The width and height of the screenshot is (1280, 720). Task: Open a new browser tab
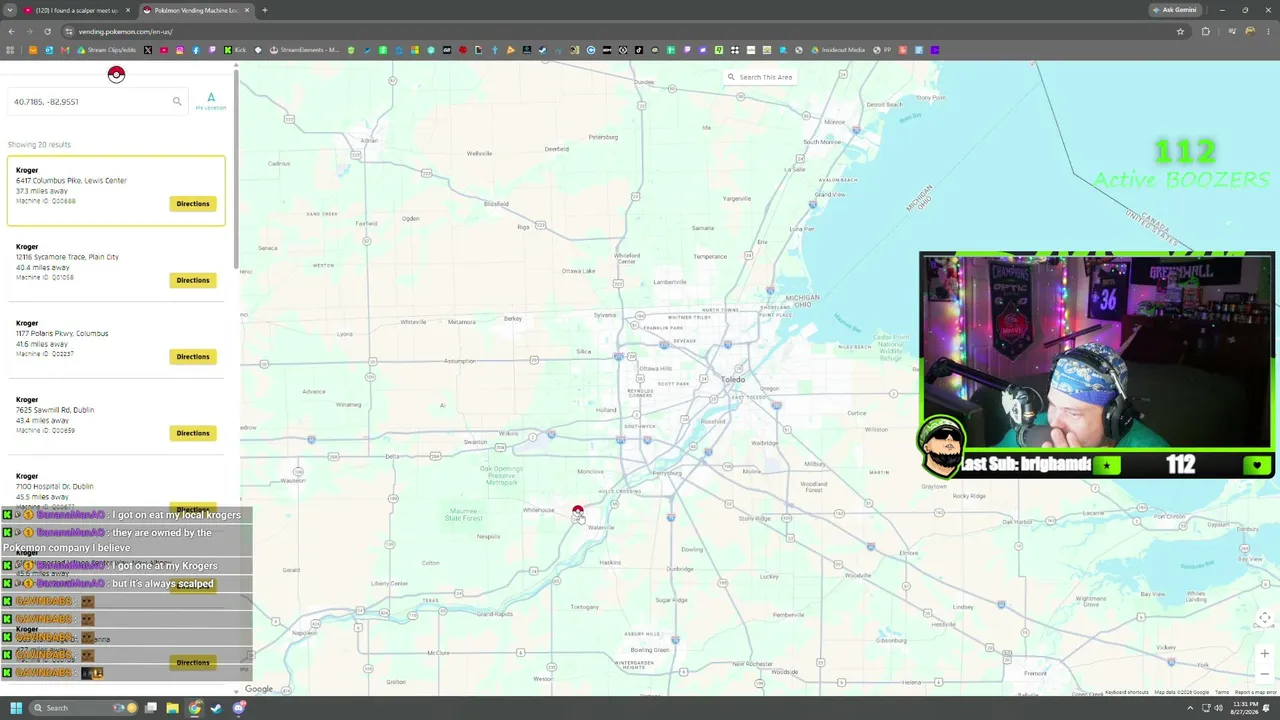coord(265,10)
